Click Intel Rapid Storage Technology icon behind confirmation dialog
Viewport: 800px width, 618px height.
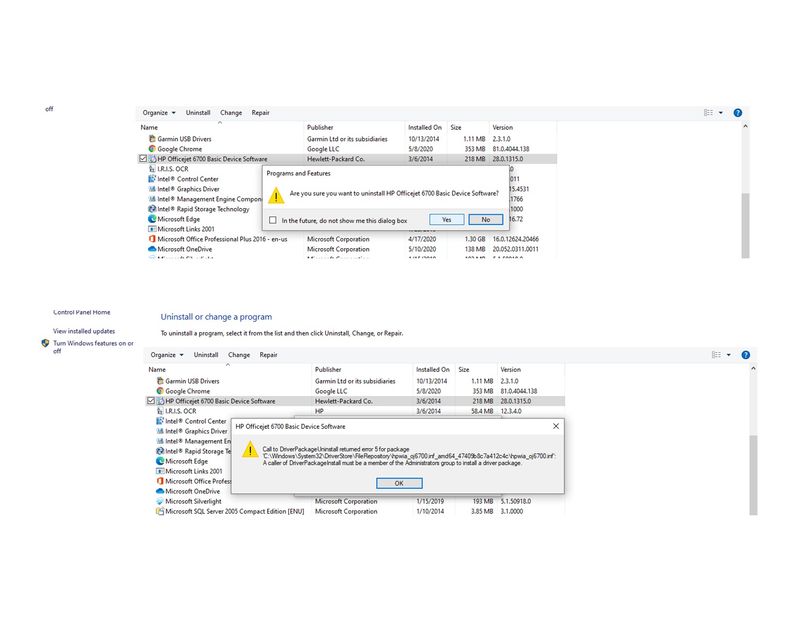(x=152, y=209)
